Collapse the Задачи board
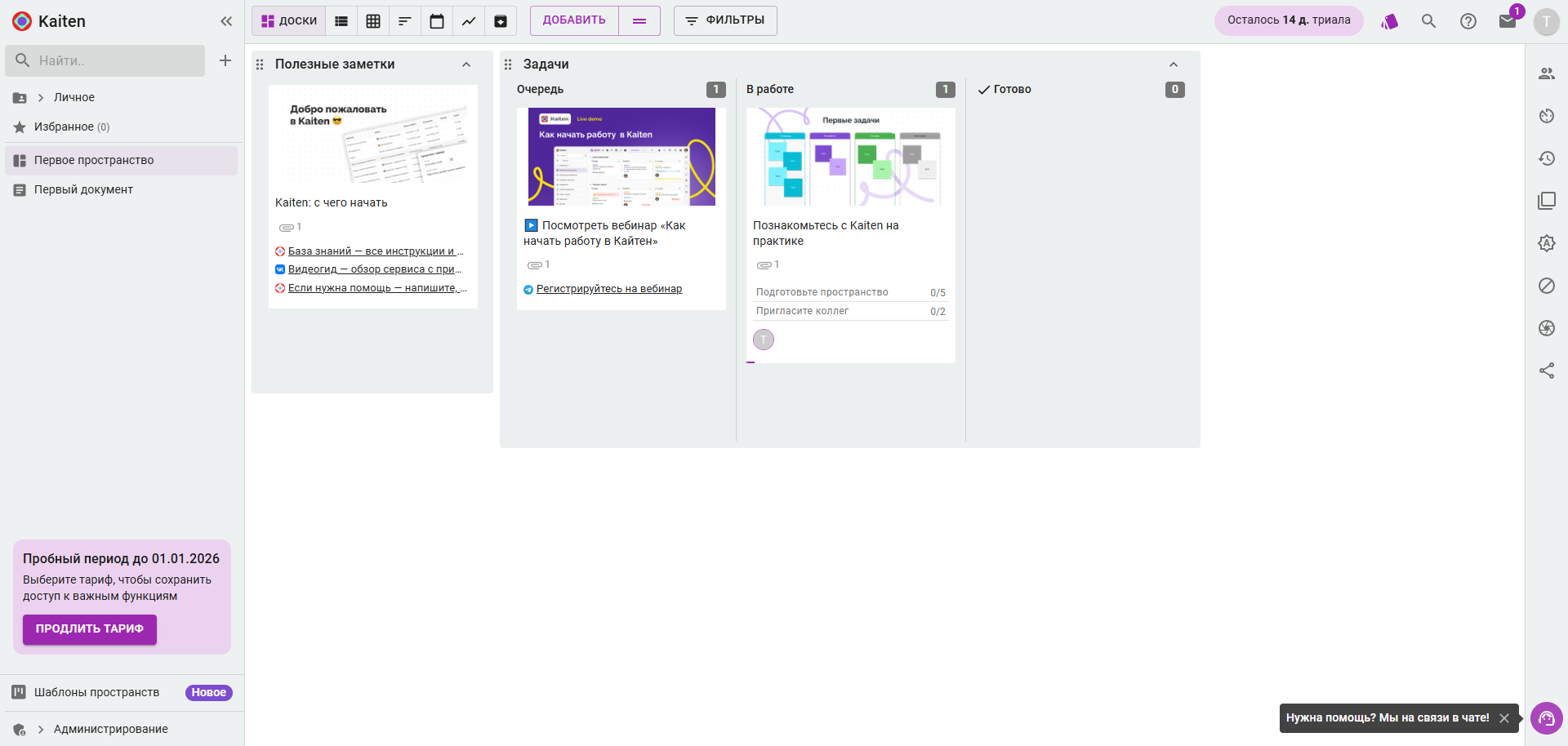This screenshot has height=746, width=1568. (1174, 64)
